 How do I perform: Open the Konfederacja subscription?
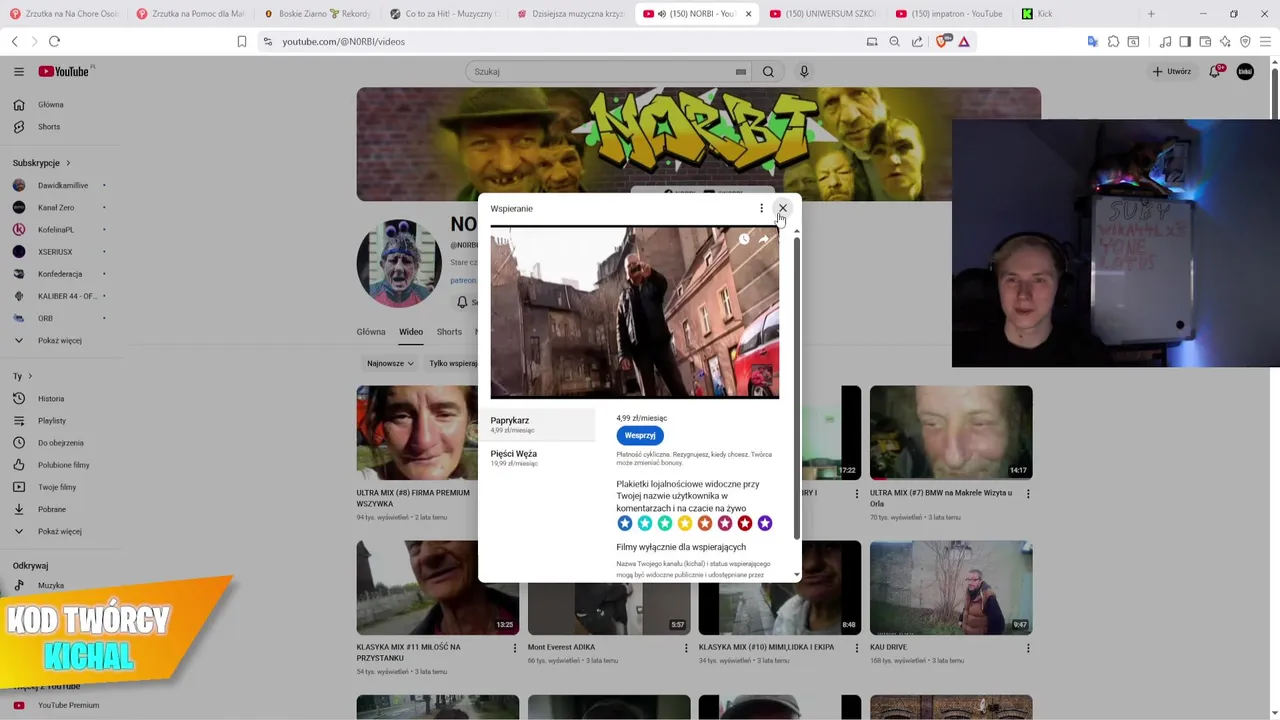tap(60, 273)
